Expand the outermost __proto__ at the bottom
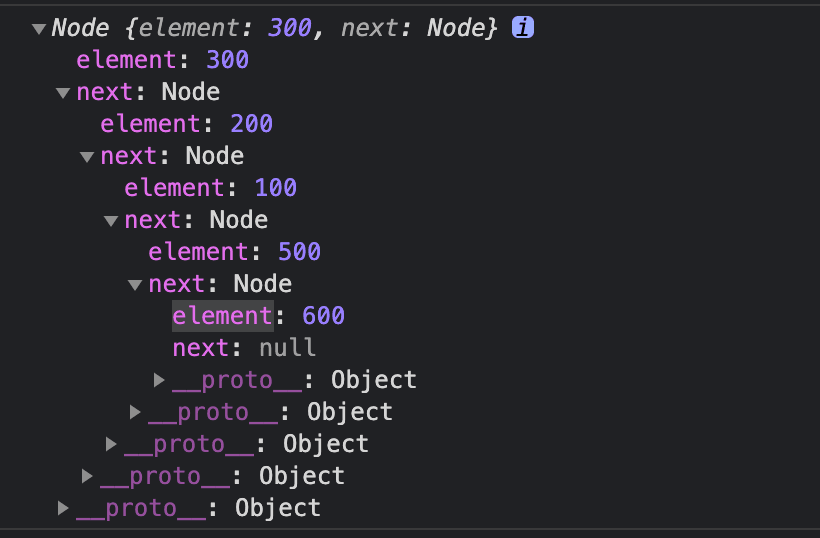 click(63, 508)
